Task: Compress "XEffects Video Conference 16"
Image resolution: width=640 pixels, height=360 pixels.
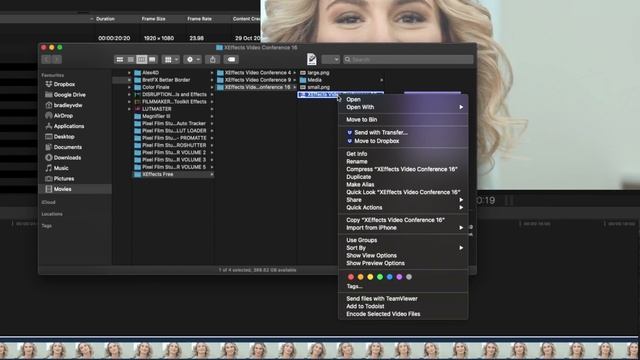Action: 403,169
